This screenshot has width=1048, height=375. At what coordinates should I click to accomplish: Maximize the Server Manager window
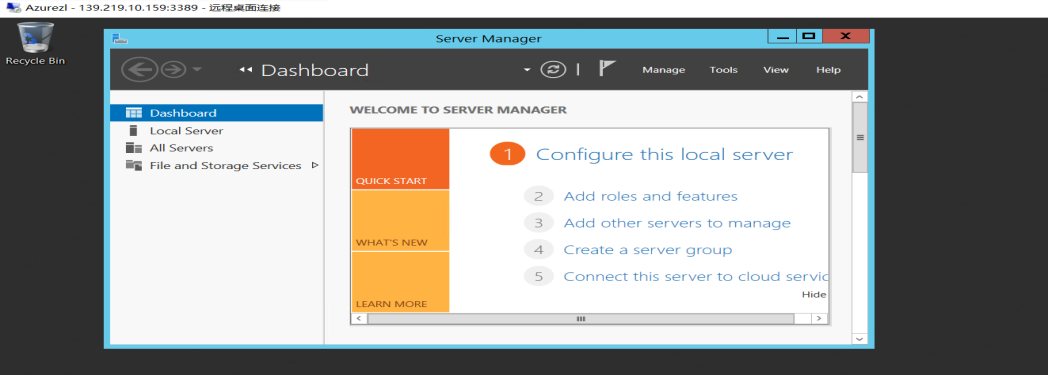coord(809,36)
